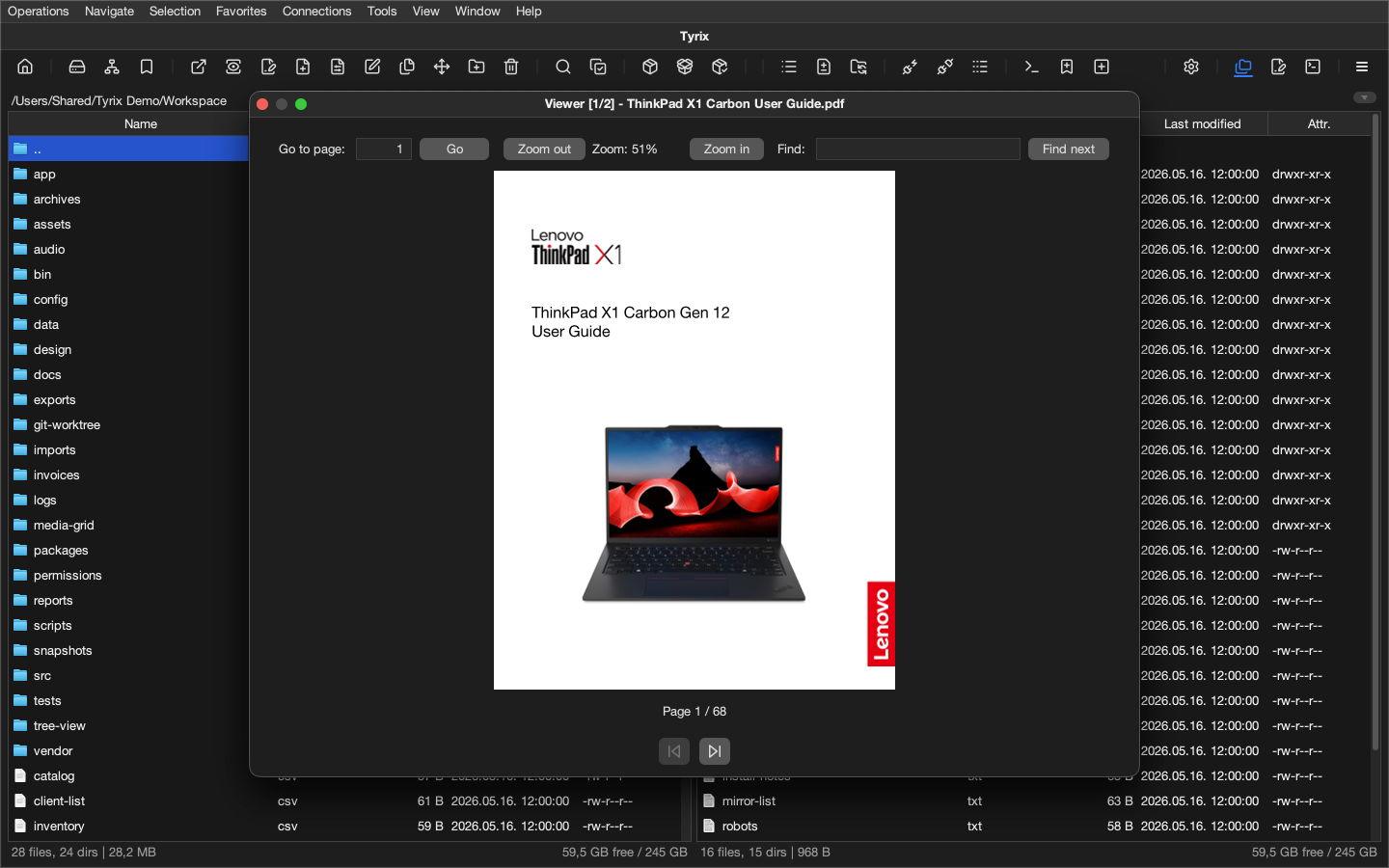
Task: Click the connect plug icon
Action: (911, 67)
